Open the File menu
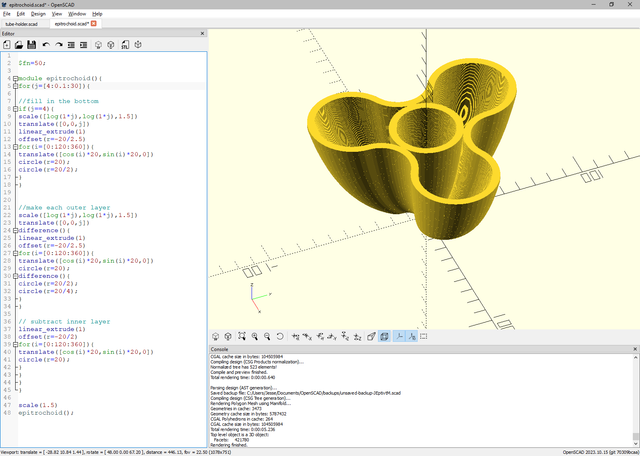Screen dimensions: 640x456 point(7,14)
